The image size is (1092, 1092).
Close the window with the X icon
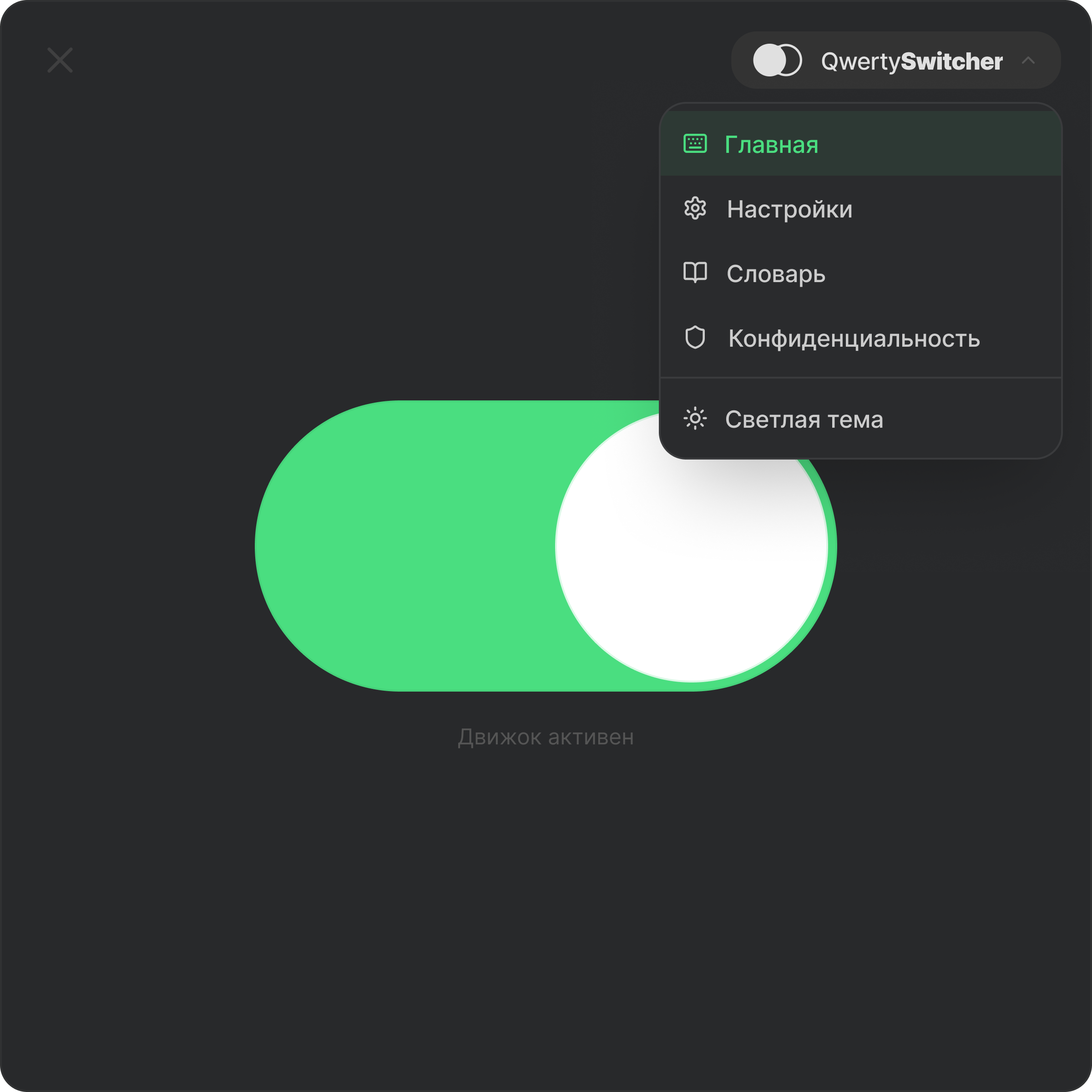pos(60,60)
